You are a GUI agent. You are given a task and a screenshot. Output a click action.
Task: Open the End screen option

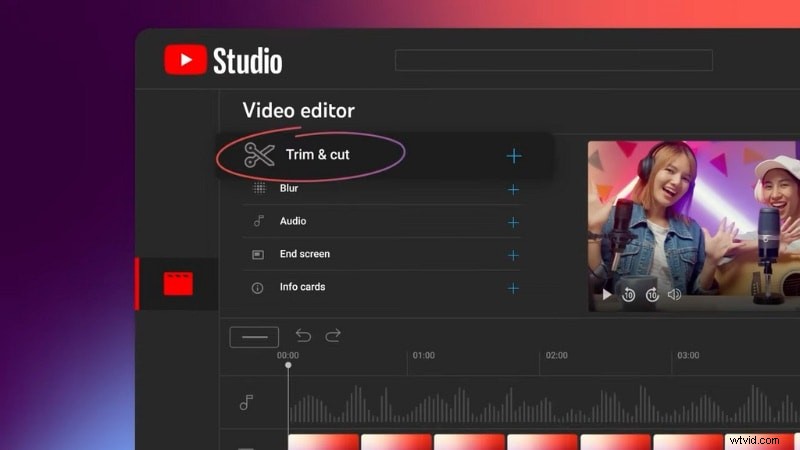click(305, 254)
